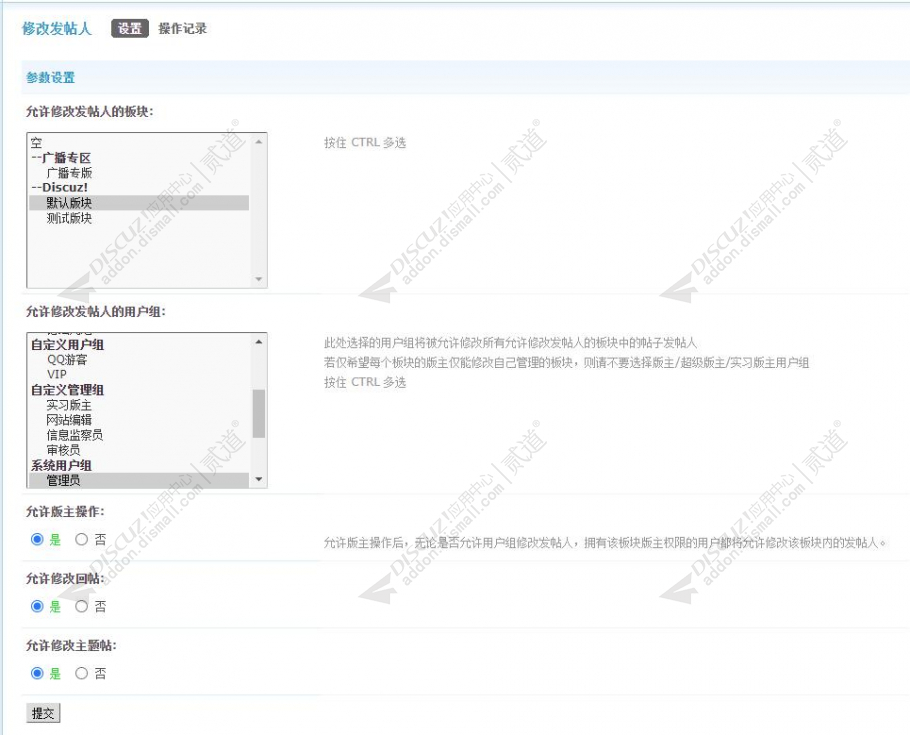The width and height of the screenshot is (910, 735).
Task: Choose 否 for 允许修改主题帖
Action: tap(82, 673)
